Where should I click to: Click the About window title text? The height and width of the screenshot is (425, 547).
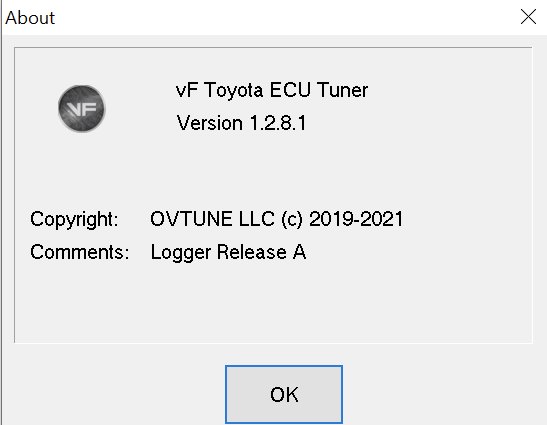[x=30, y=18]
